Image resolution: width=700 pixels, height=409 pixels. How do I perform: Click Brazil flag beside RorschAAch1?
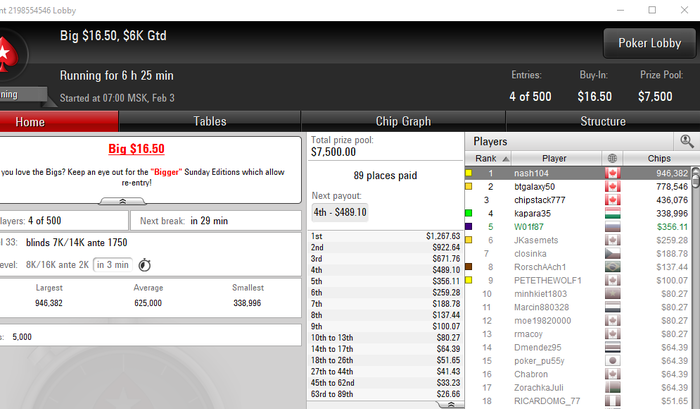click(x=612, y=267)
